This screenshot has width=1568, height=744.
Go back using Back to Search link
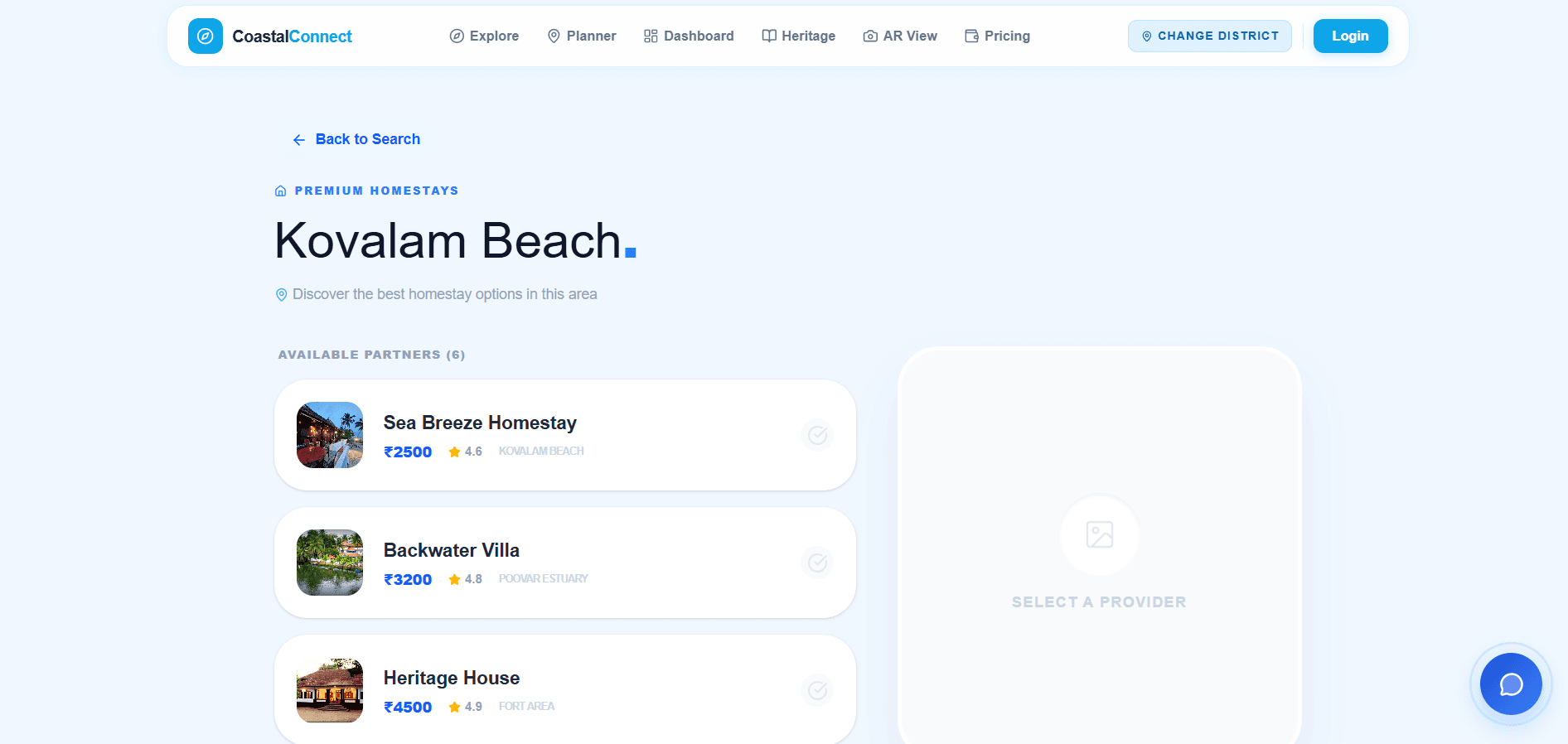pyautogui.click(x=356, y=139)
